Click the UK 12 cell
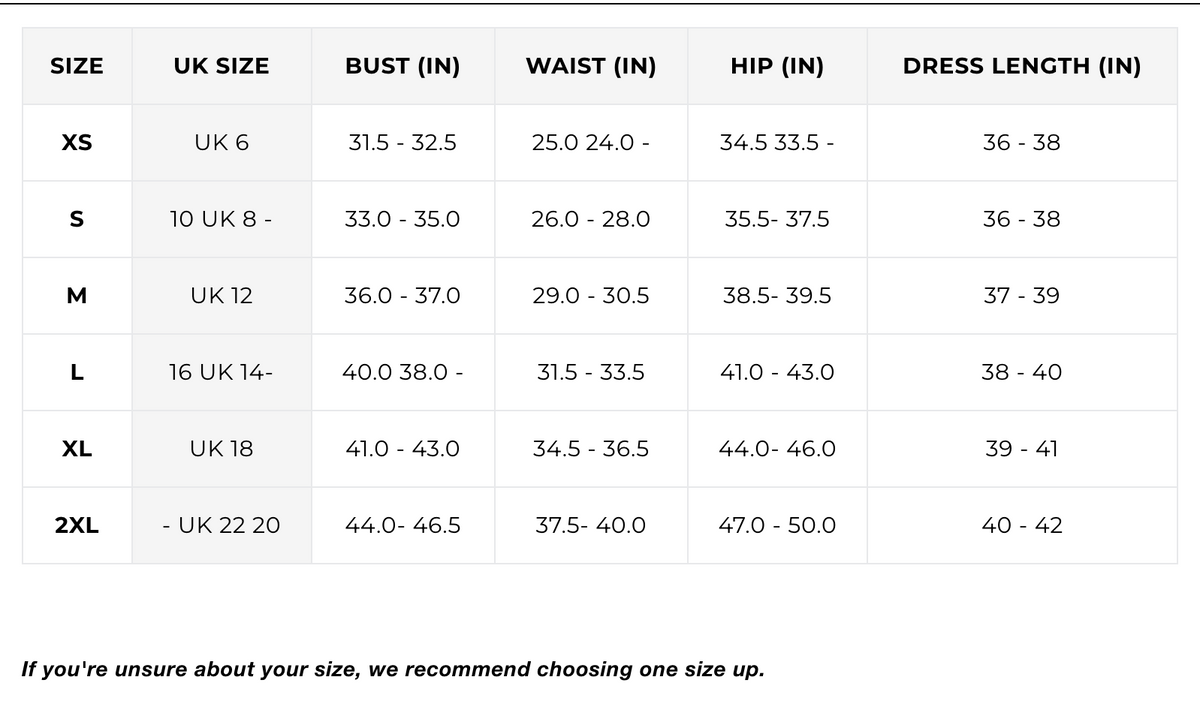 pyautogui.click(x=221, y=296)
